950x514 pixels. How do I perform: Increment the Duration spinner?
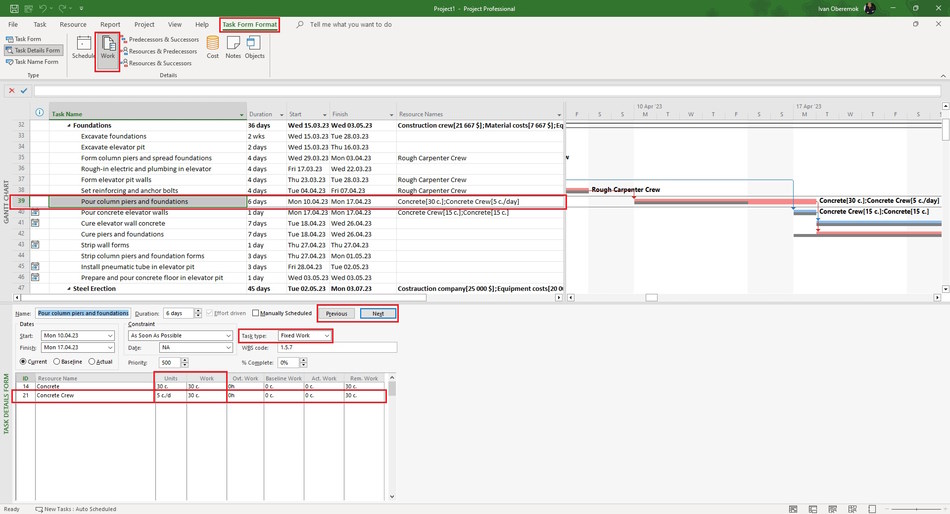(x=198, y=311)
